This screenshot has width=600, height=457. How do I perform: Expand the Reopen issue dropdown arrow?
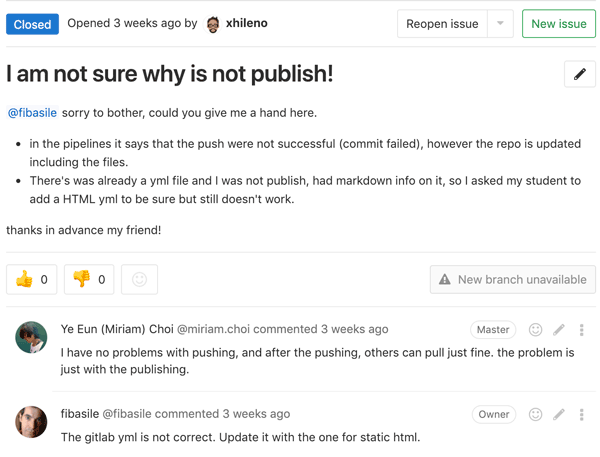point(500,24)
